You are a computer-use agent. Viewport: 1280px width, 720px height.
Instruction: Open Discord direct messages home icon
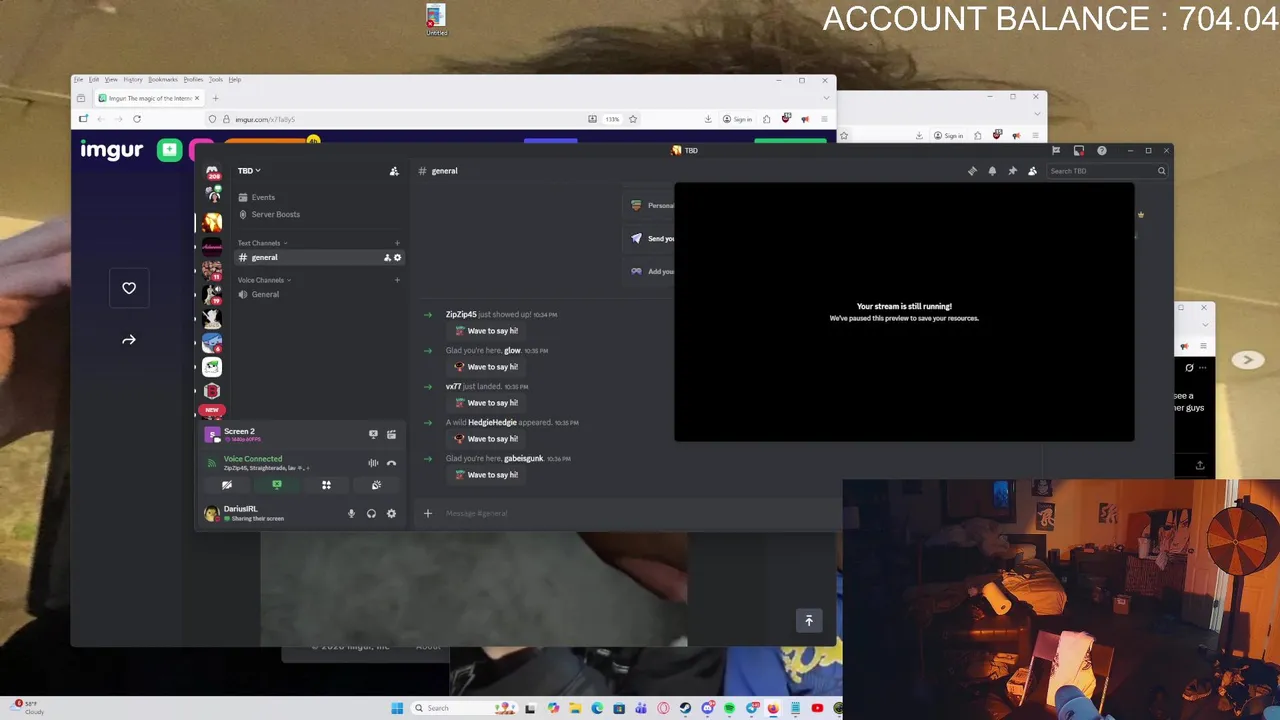click(212, 171)
